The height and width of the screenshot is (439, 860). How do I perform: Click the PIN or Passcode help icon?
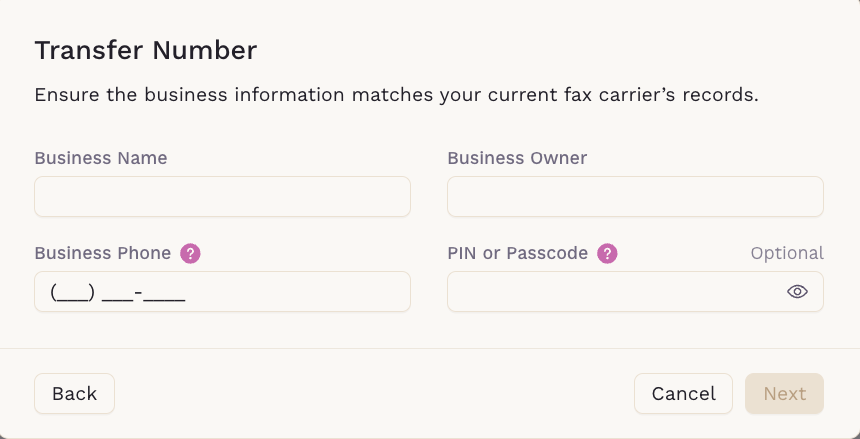pyautogui.click(x=607, y=254)
